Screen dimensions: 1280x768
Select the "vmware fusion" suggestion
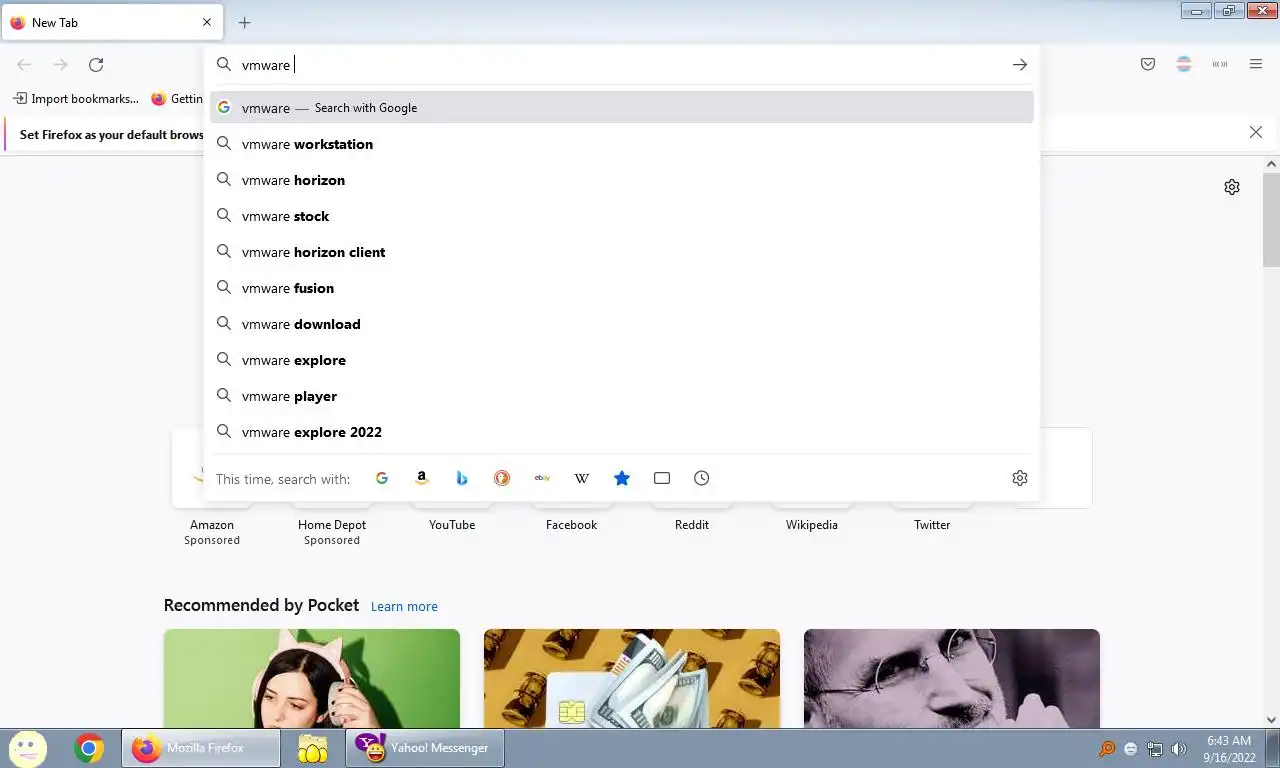click(x=622, y=288)
